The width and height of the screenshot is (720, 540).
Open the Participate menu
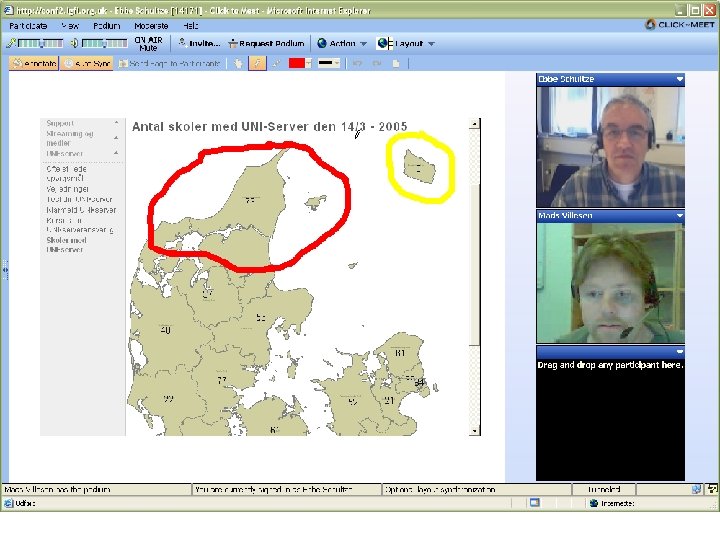[28, 26]
